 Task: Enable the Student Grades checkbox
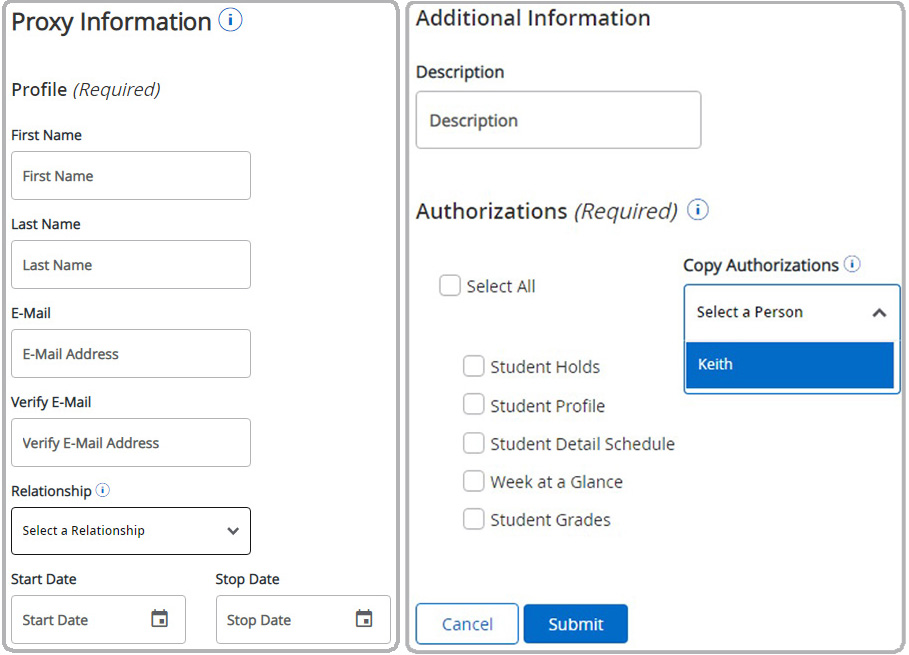473,519
